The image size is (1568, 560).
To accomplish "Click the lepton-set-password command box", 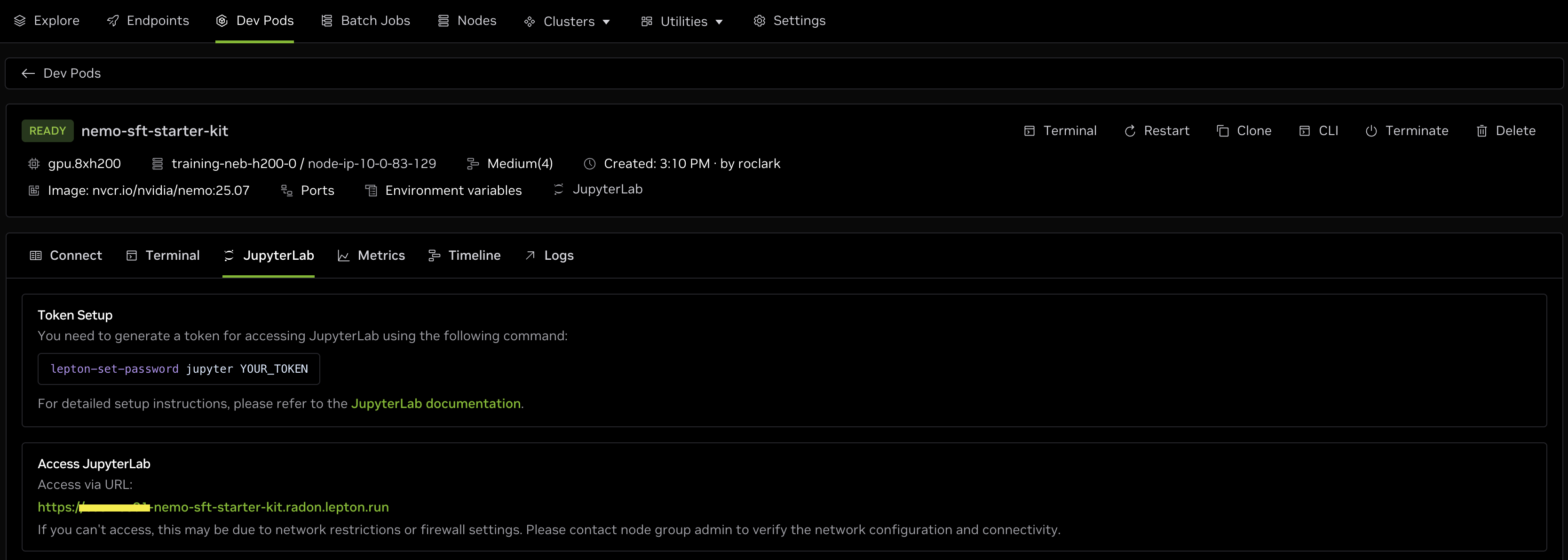I will tap(178, 369).
